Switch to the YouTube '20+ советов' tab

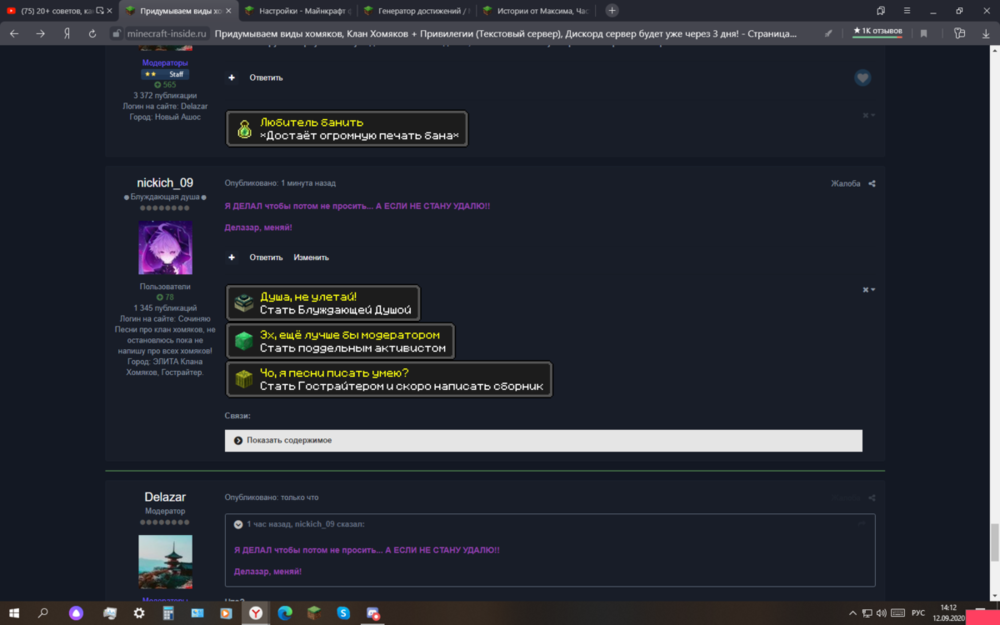tap(57, 11)
